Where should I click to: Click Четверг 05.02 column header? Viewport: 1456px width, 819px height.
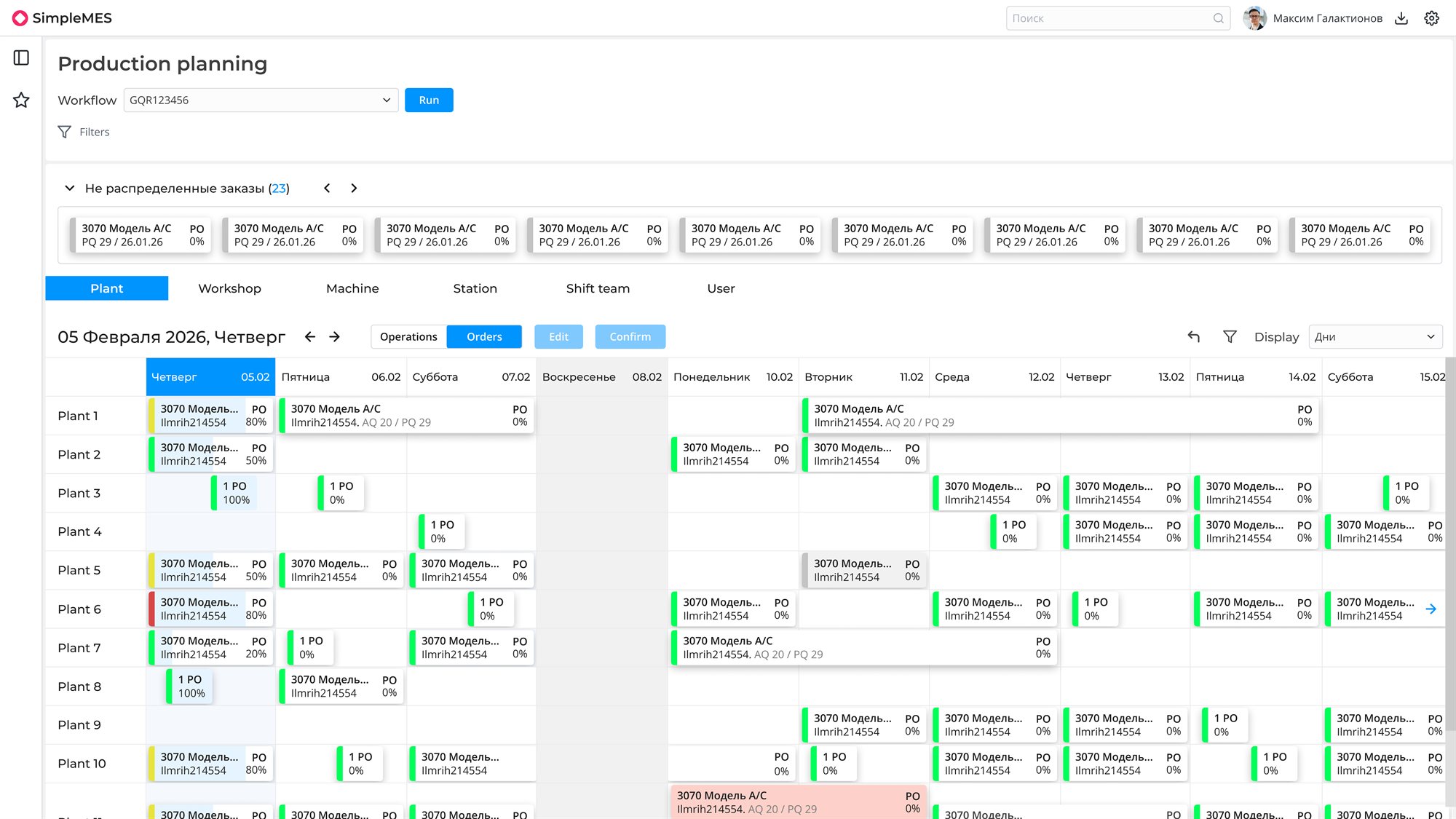pos(210,377)
